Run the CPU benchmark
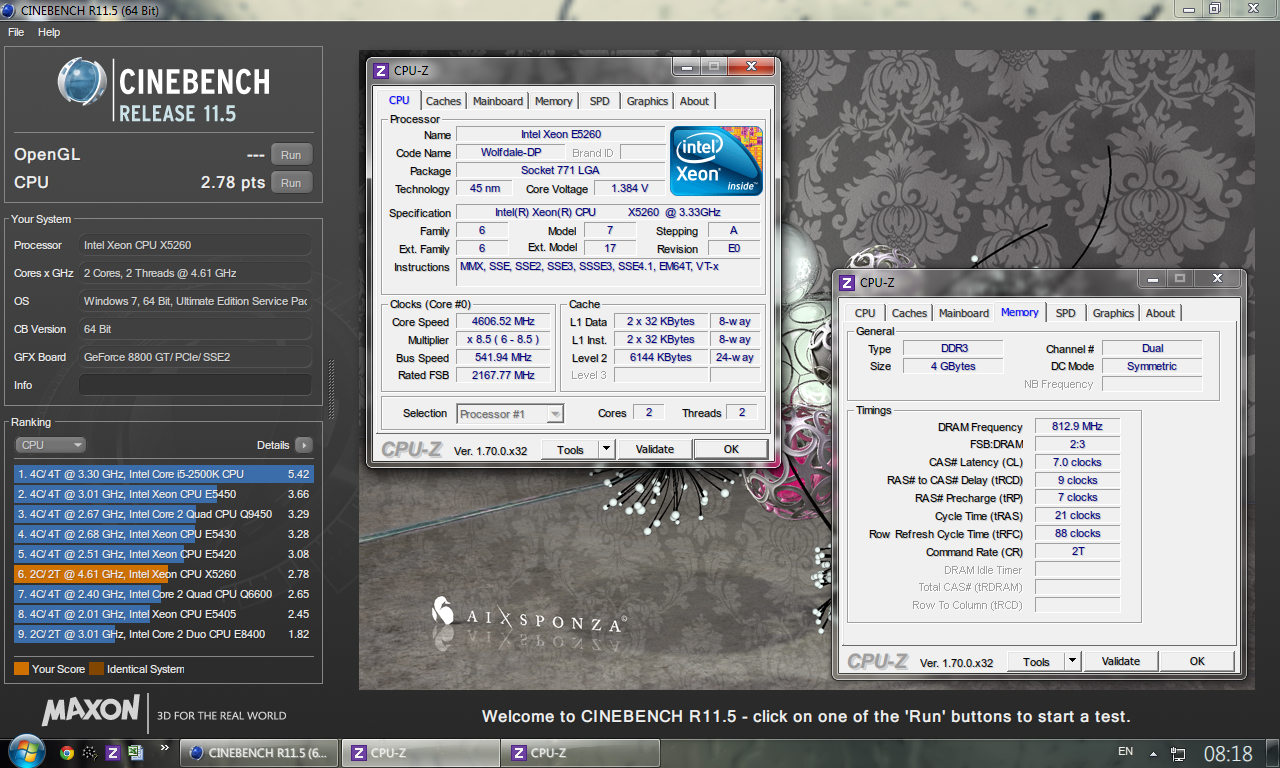Screen dimensions: 1280x768 pyautogui.click(x=291, y=183)
